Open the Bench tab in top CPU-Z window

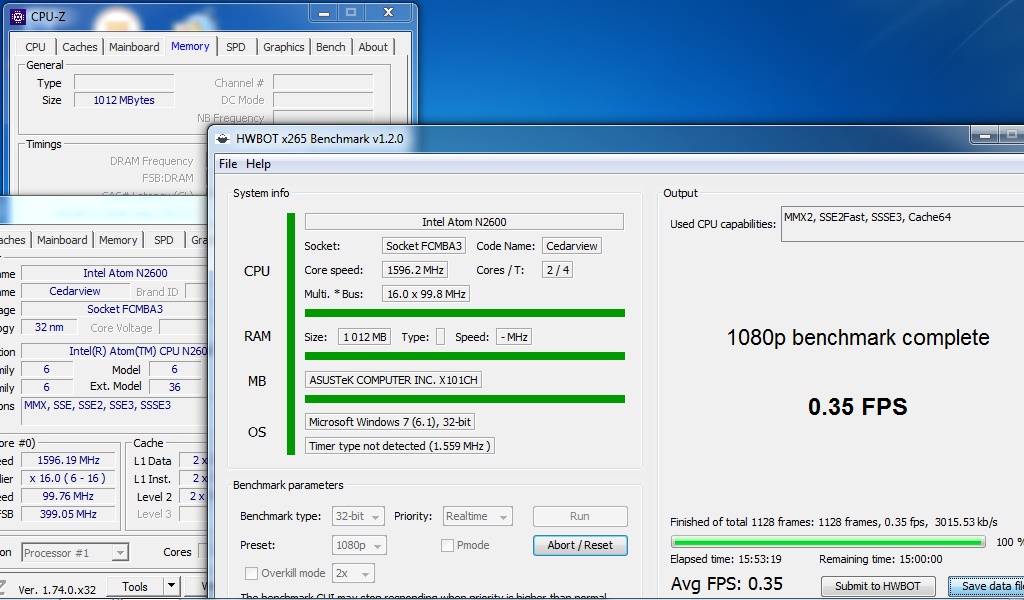pos(330,47)
